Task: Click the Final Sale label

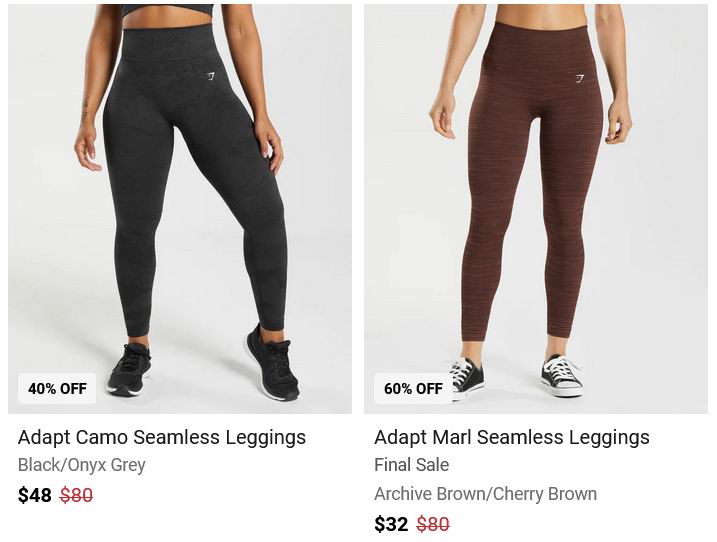Action: pos(412,465)
